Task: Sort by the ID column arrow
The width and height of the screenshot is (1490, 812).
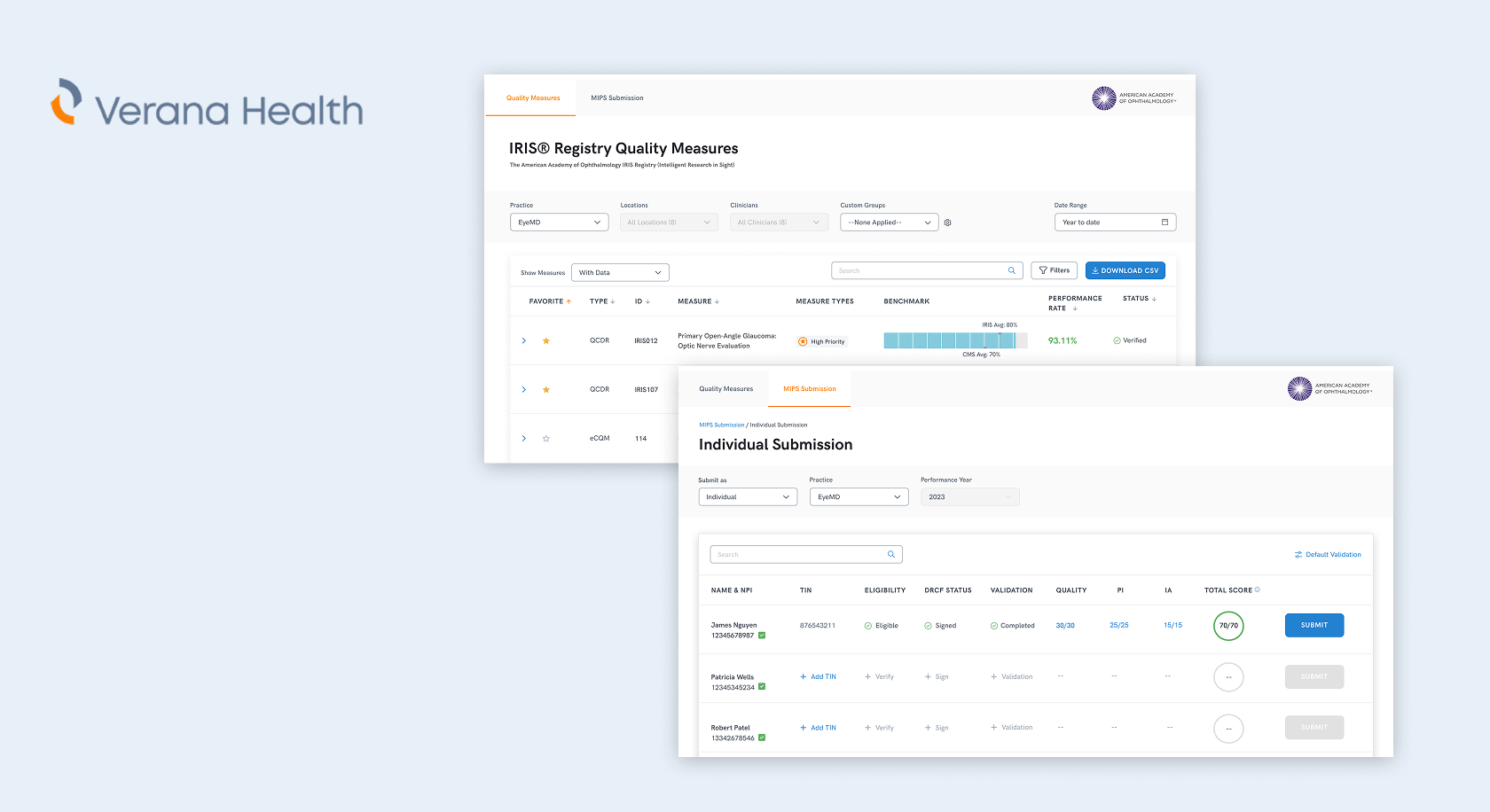Action: tap(647, 301)
